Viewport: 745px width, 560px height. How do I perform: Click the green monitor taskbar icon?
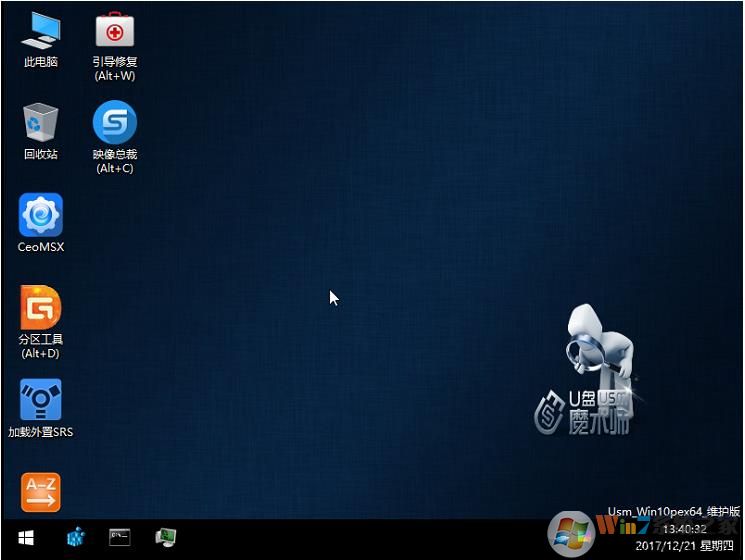click(166, 538)
